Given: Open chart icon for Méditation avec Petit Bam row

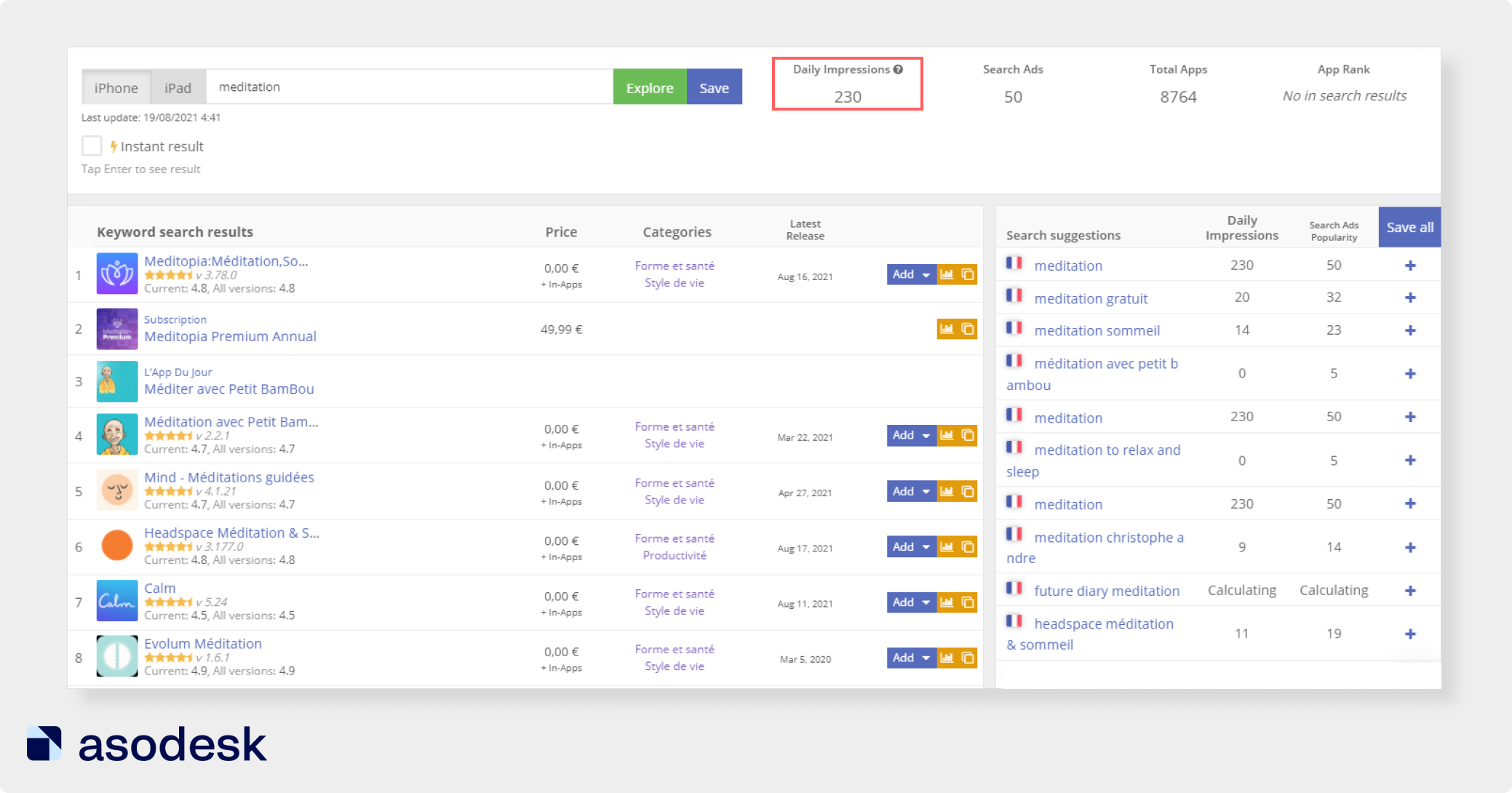Looking at the screenshot, I should pyautogui.click(x=946, y=435).
